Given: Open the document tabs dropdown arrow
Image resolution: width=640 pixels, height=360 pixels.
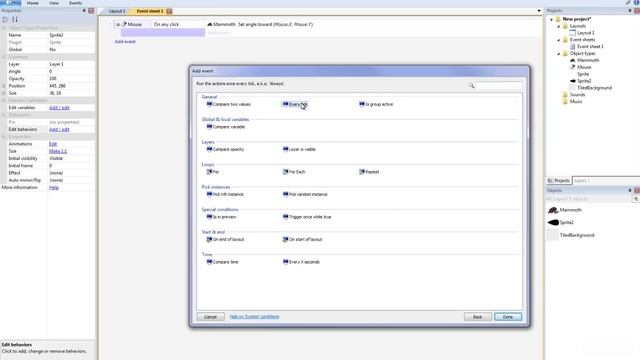Looking at the screenshot, I should [x=539, y=11].
